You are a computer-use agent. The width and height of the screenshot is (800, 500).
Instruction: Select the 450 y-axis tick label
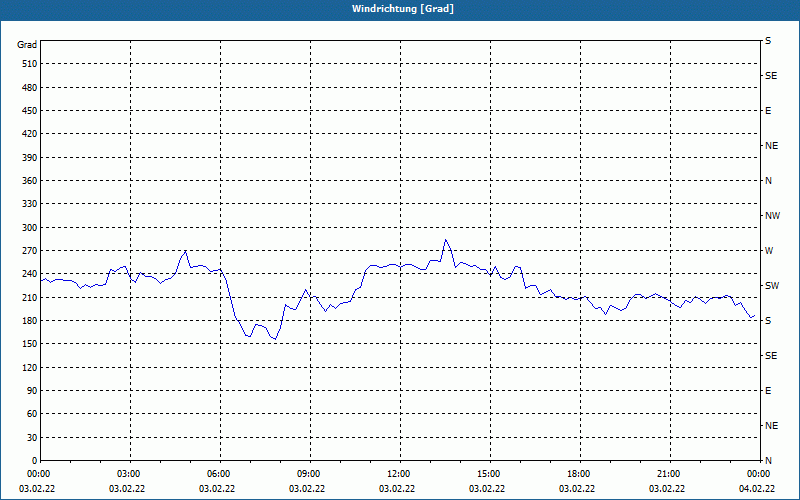coord(29,111)
